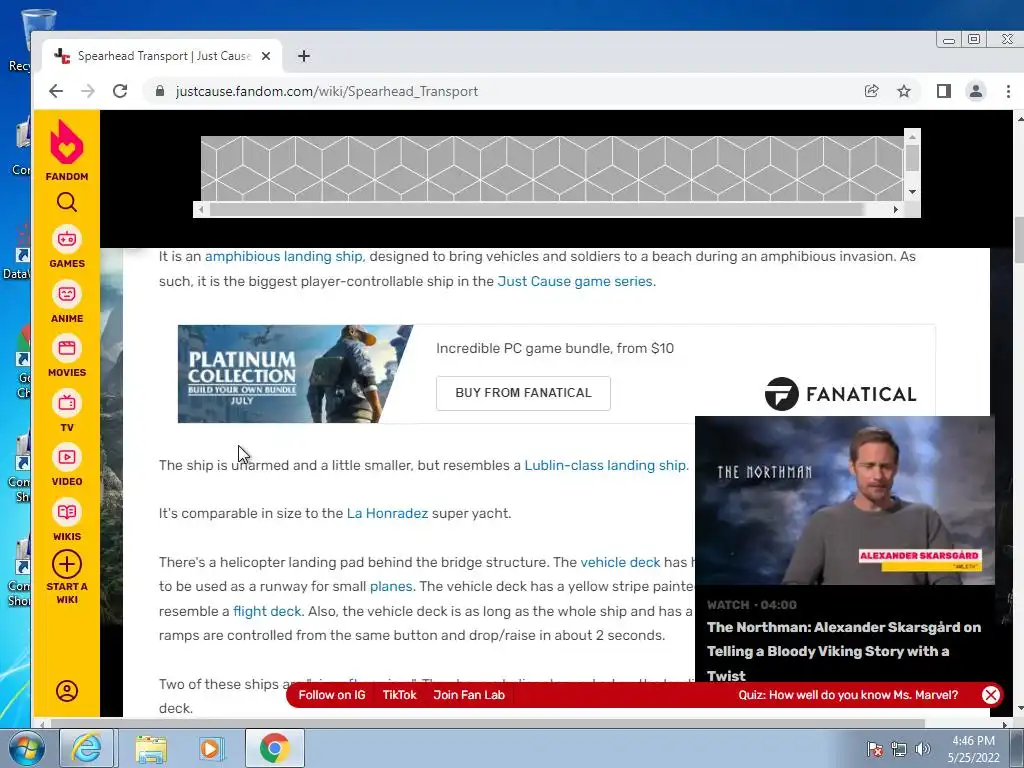The height and width of the screenshot is (768, 1024).
Task: Click Chrome icon in taskbar
Action: click(x=274, y=748)
